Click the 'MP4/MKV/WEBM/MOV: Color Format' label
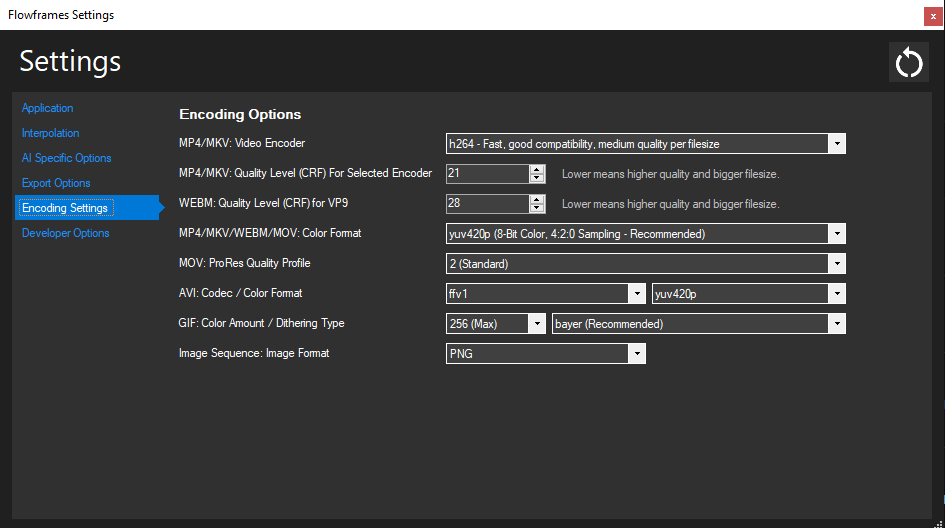Image resolution: width=945 pixels, height=528 pixels. tap(270, 233)
